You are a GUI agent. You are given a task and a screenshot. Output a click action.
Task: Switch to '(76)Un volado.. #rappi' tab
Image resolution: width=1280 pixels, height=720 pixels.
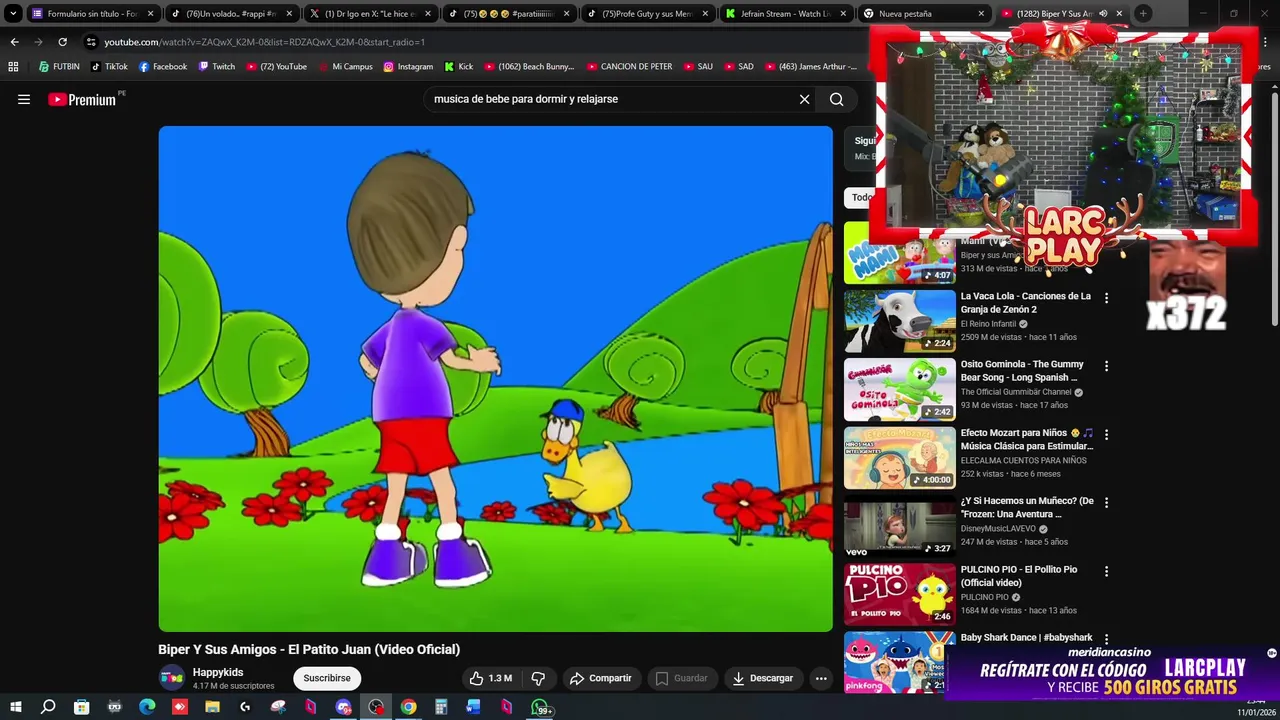(x=231, y=14)
